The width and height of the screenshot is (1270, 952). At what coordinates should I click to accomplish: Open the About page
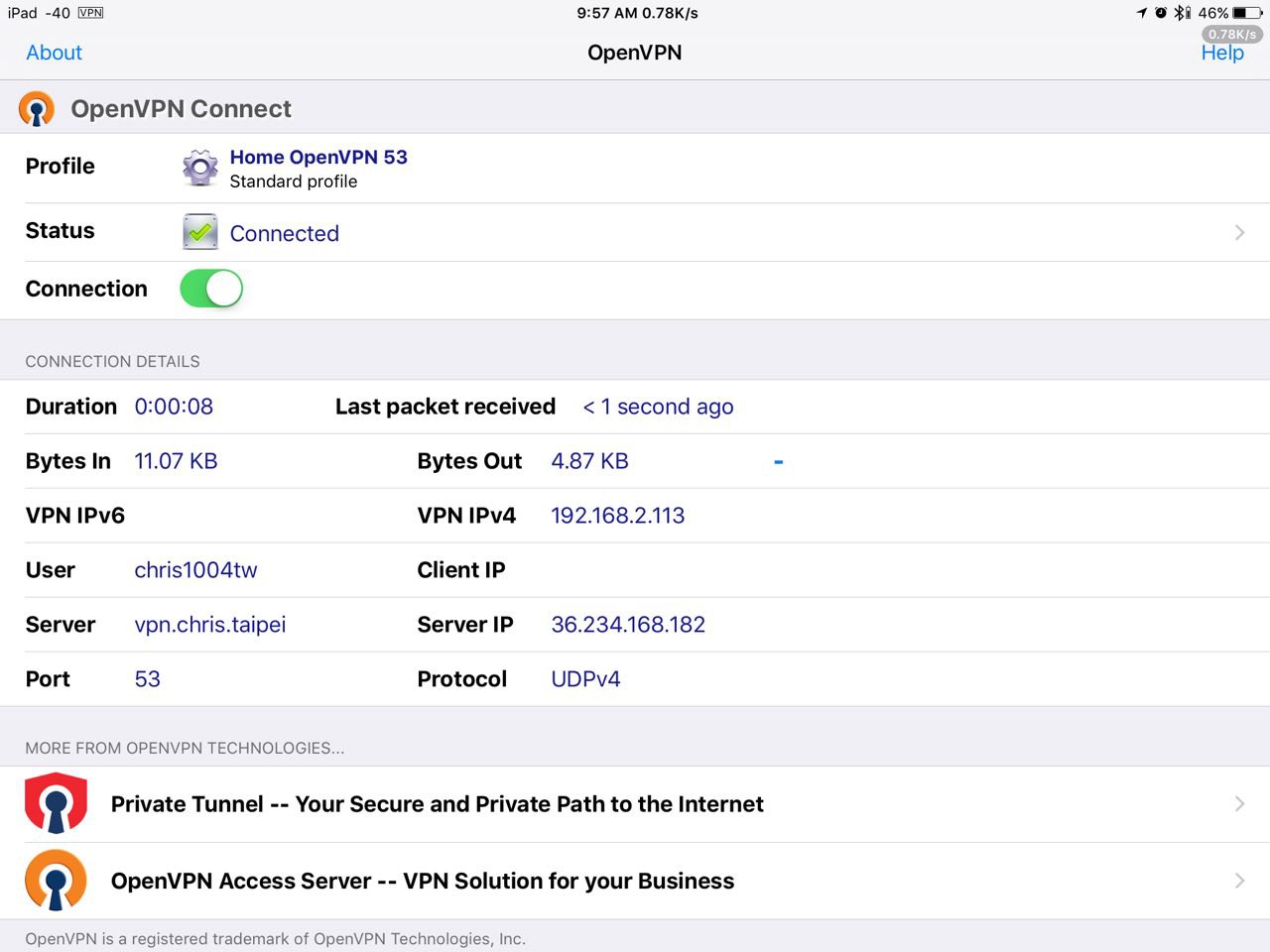tap(55, 53)
